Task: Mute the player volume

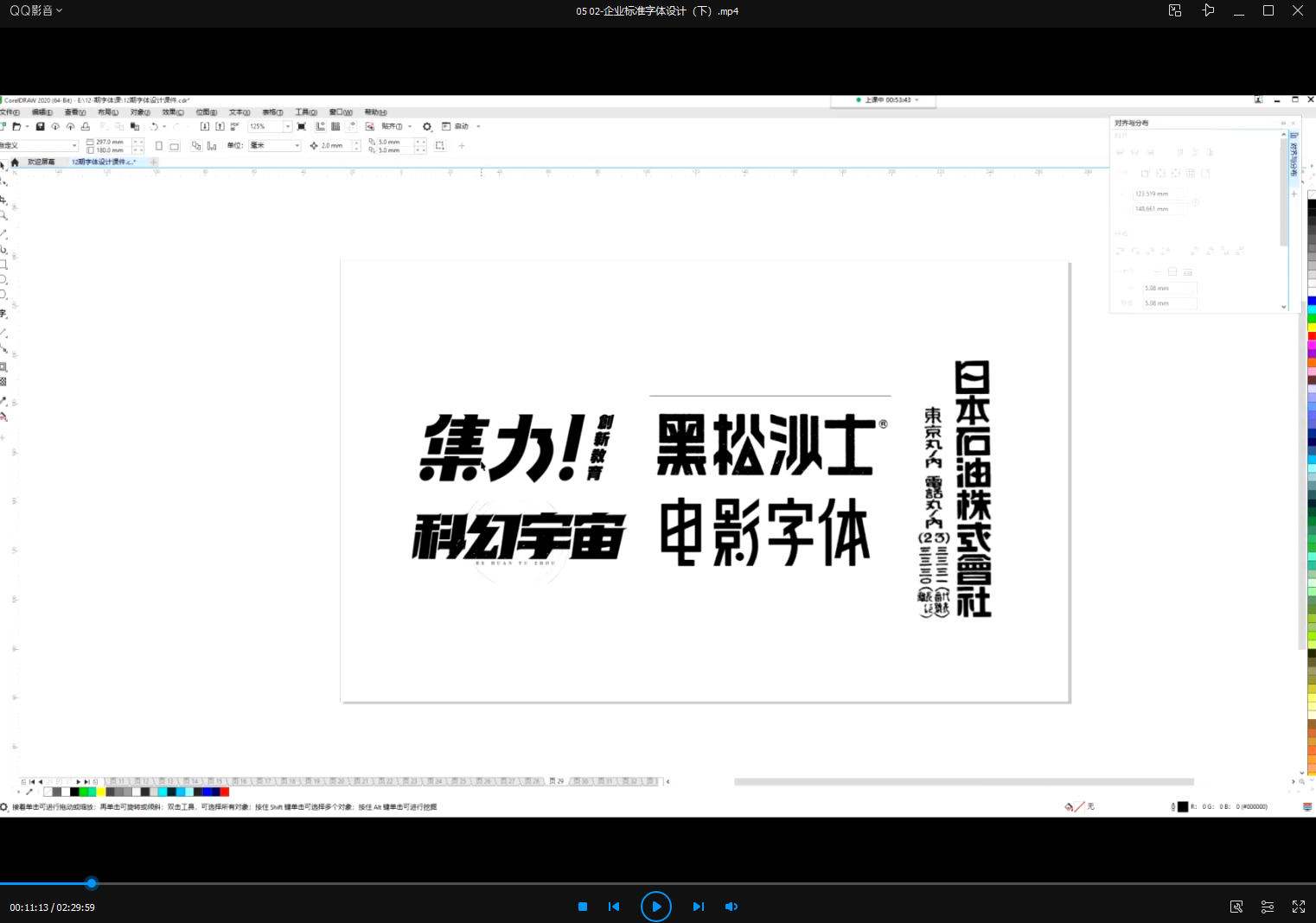Action: pyautogui.click(x=731, y=907)
